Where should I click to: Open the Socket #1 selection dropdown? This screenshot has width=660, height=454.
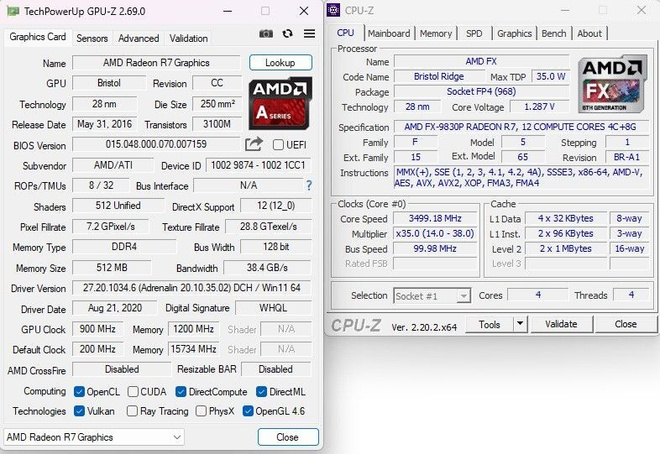coord(432,296)
